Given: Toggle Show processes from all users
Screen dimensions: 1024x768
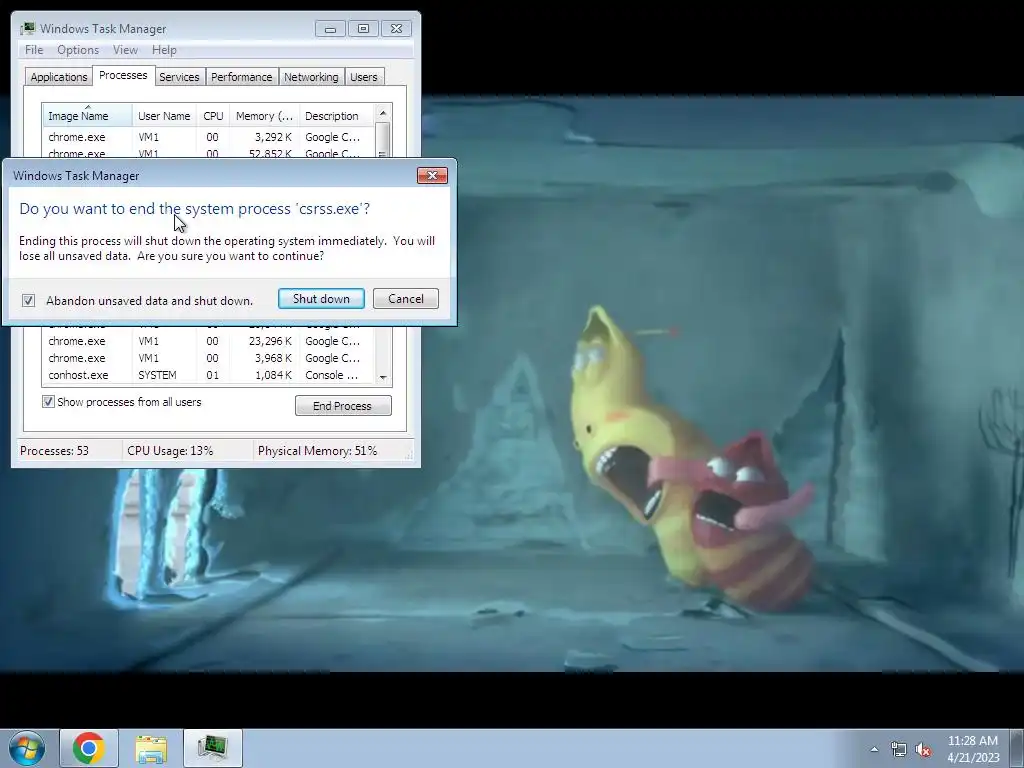Looking at the screenshot, I should (48, 402).
